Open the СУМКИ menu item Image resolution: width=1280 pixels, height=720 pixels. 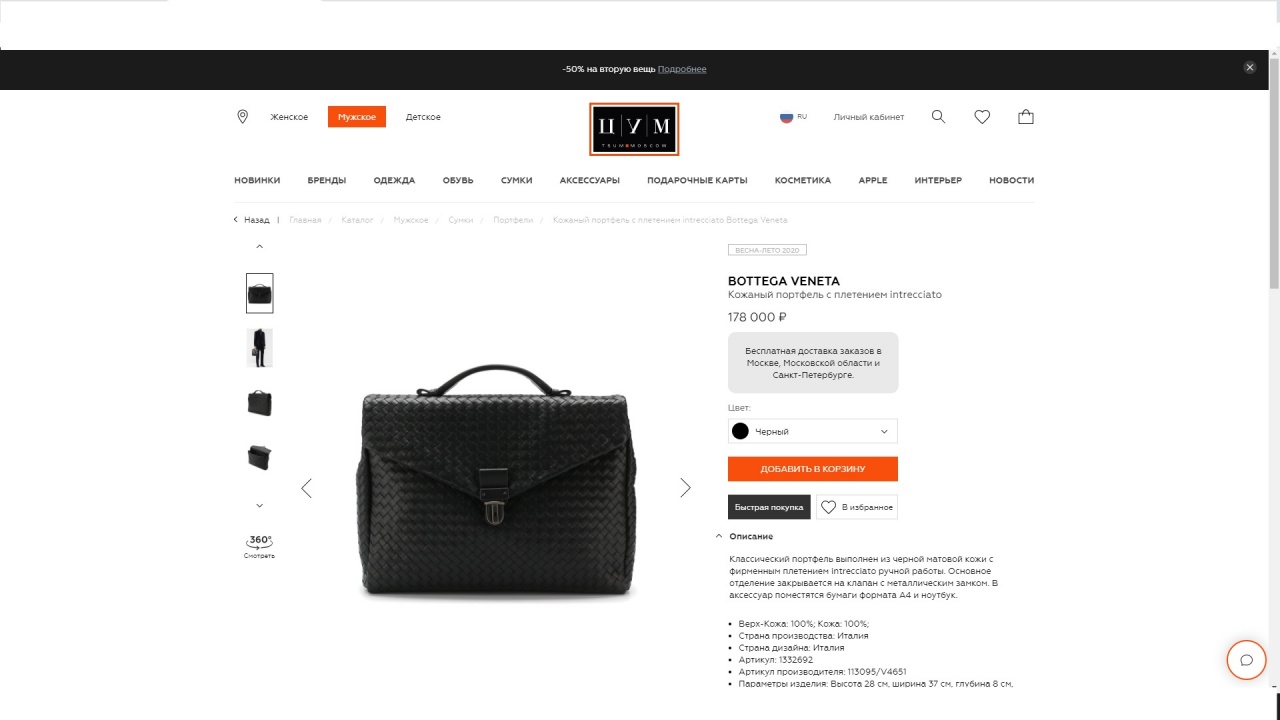coord(516,180)
